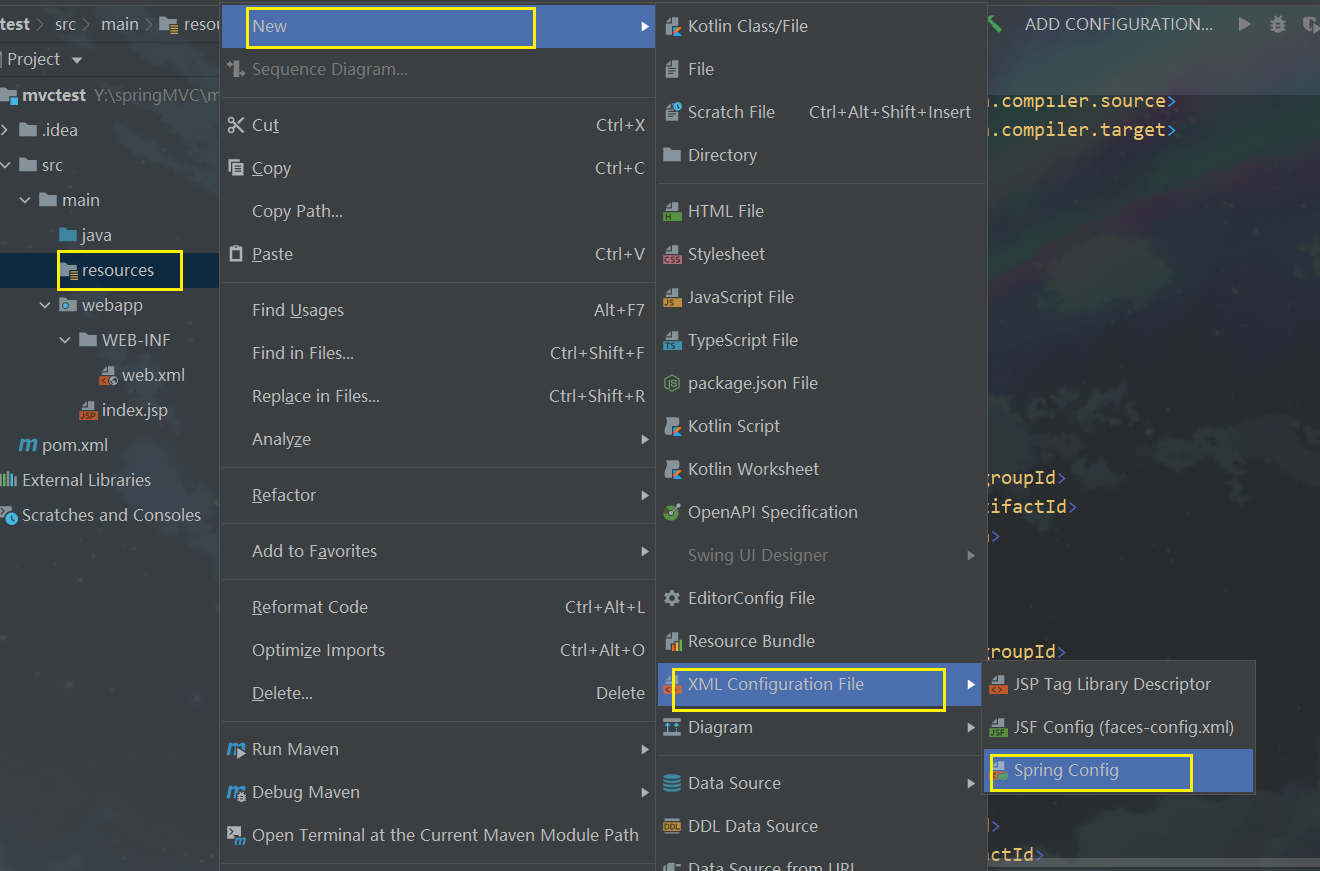
Task: Click the Kotlin Class/File icon
Action: [672, 26]
